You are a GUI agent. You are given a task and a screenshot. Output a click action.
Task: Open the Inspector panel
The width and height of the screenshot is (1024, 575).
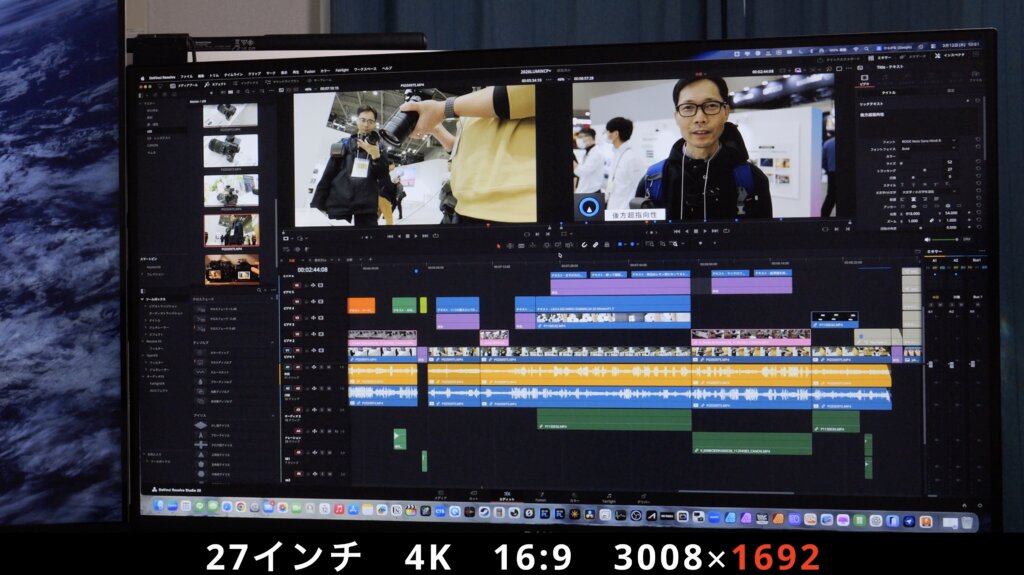coord(952,56)
